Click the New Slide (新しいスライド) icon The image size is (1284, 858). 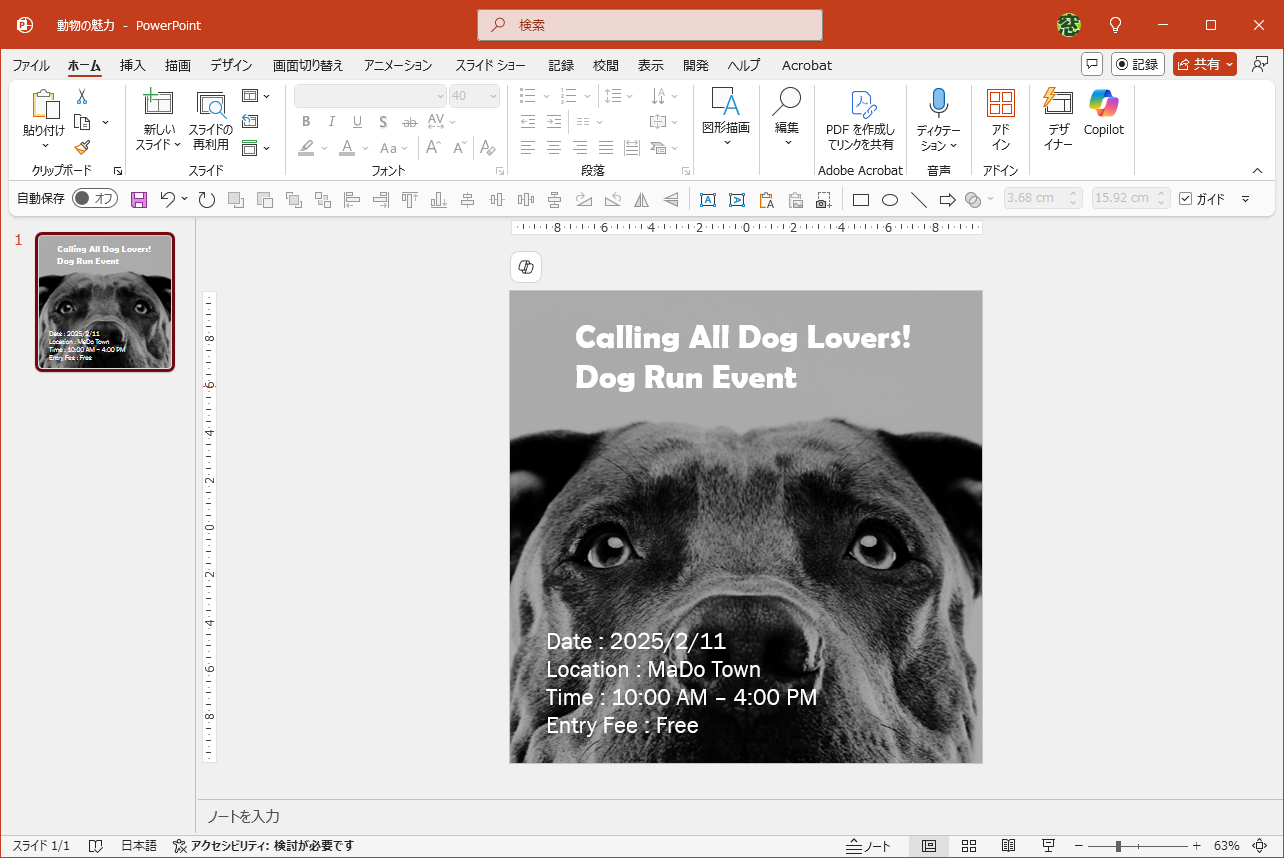158,103
